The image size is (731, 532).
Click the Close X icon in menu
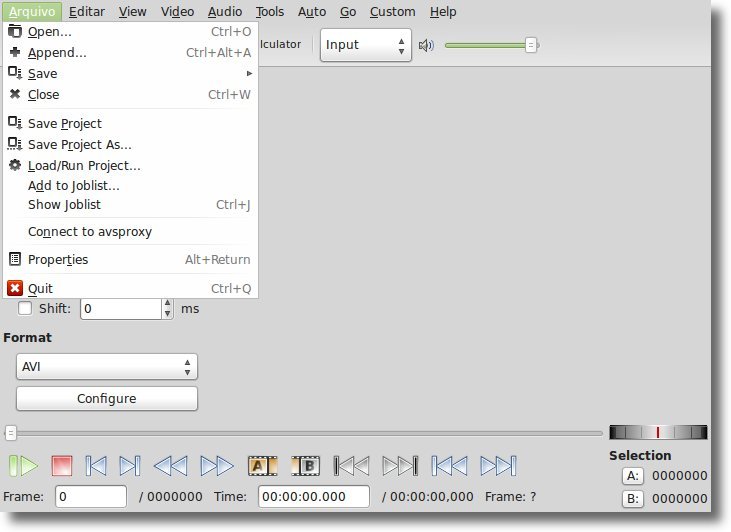coord(15,94)
